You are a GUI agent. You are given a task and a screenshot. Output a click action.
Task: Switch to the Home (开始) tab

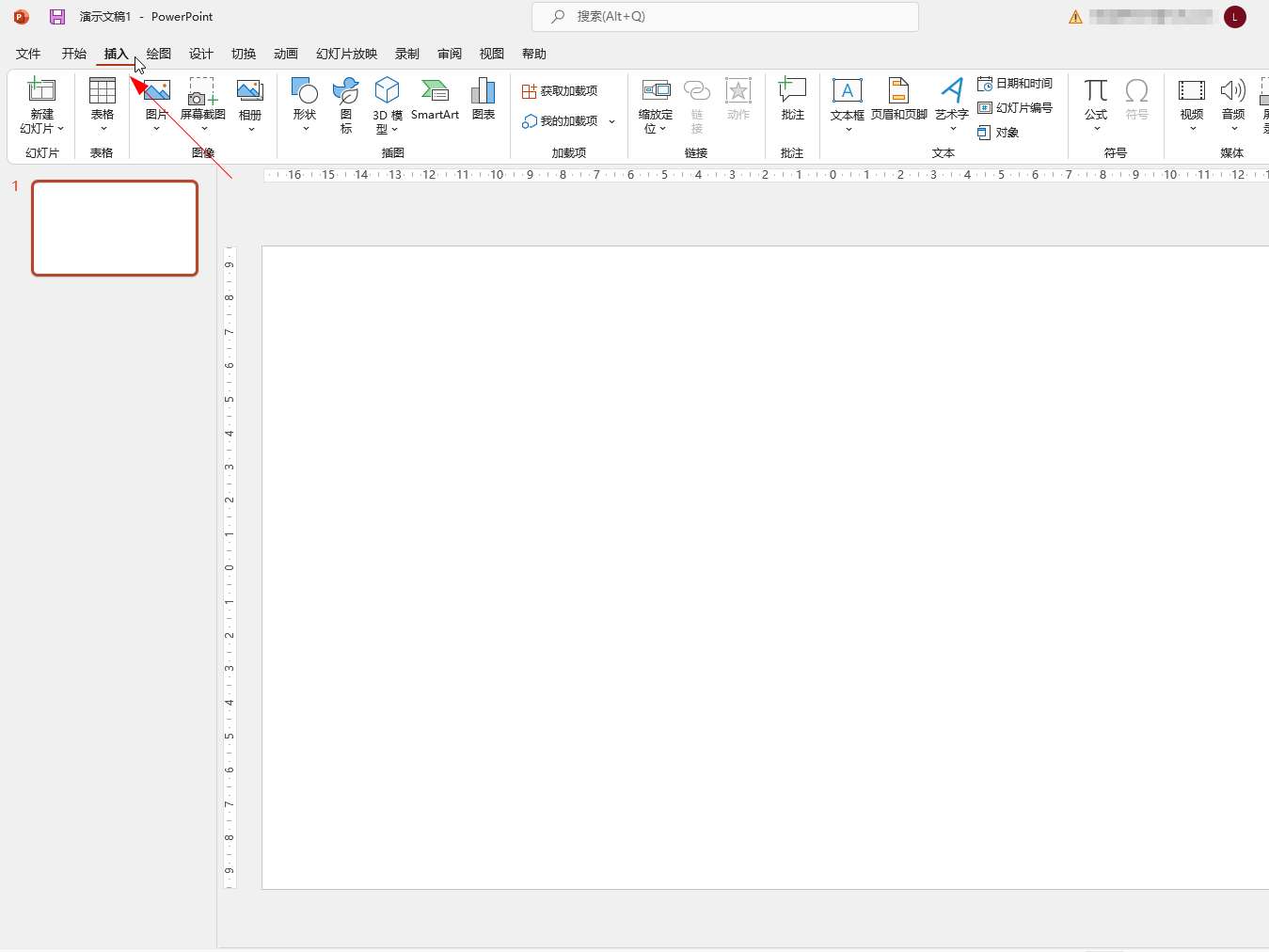(x=73, y=54)
